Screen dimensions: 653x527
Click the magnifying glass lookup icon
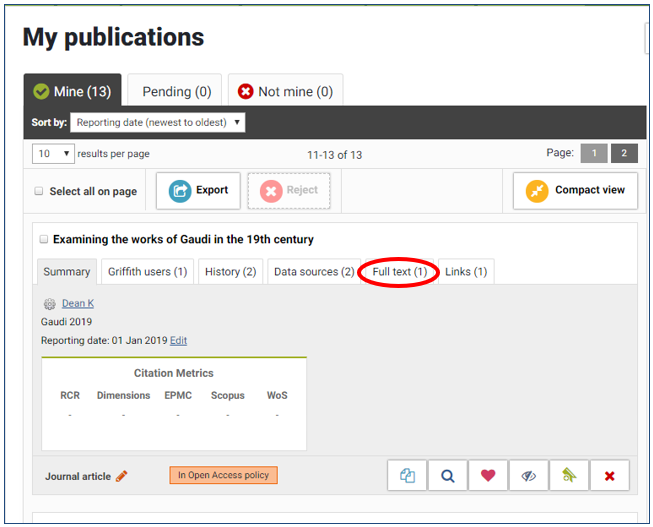(x=448, y=476)
